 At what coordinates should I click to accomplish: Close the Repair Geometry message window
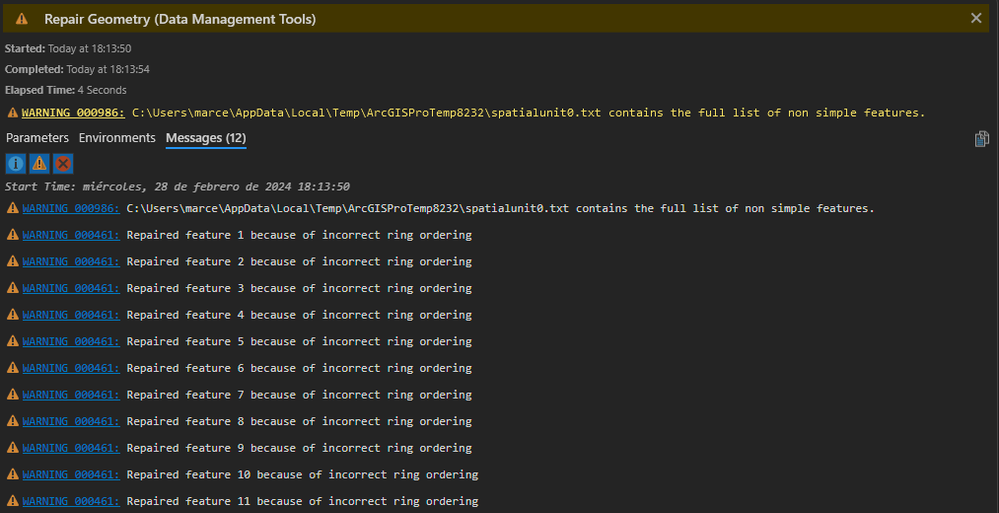pos(976,18)
